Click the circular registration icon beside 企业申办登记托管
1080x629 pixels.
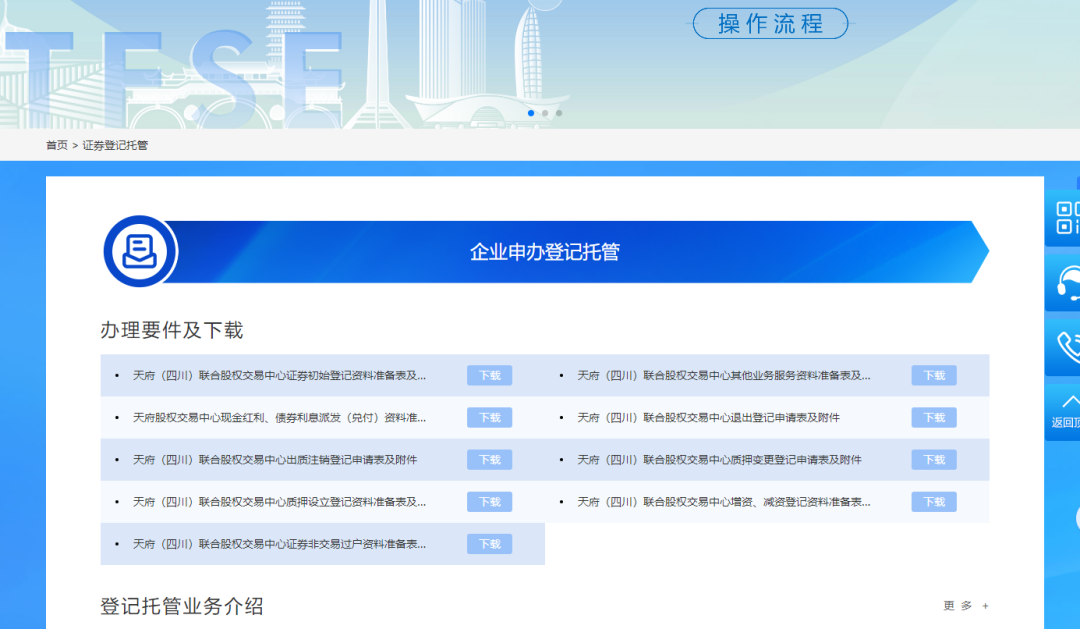pyautogui.click(x=140, y=251)
